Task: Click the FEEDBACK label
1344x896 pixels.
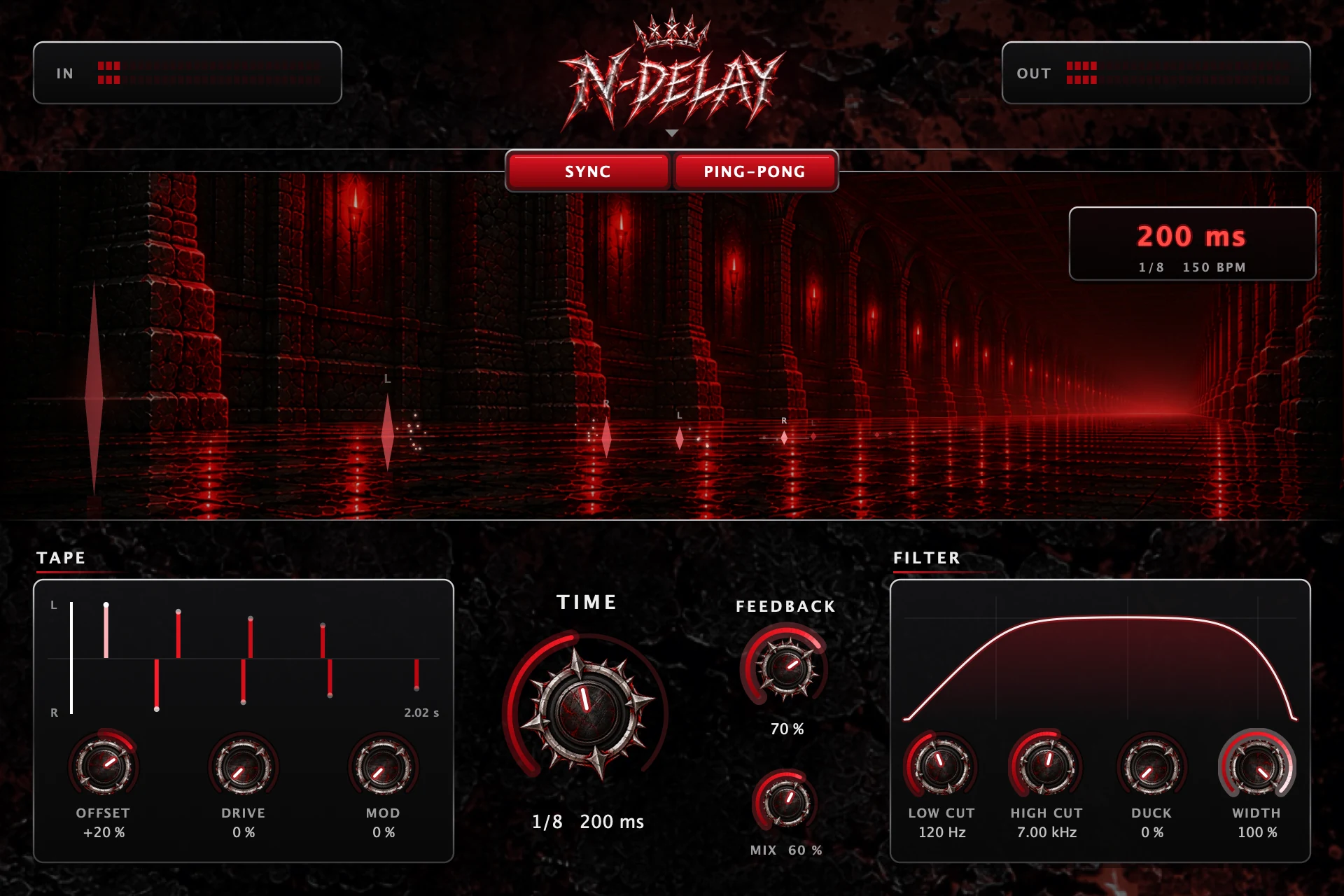Action: pos(785,606)
